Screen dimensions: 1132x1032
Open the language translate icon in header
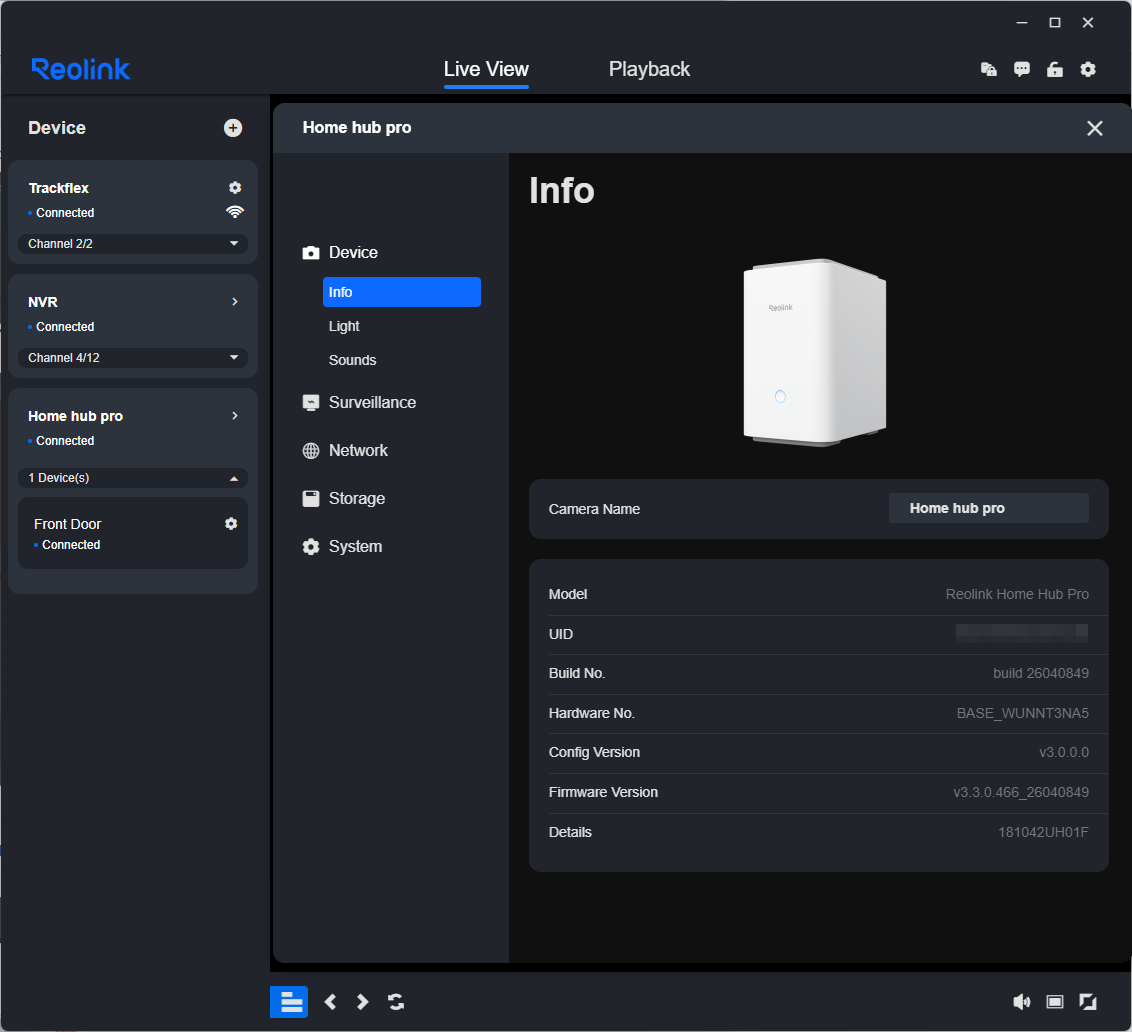coord(988,69)
